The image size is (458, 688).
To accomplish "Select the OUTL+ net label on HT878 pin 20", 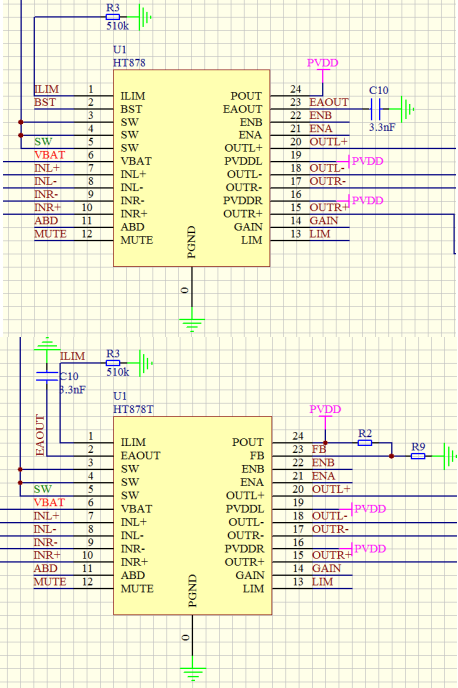I will coord(328,142).
